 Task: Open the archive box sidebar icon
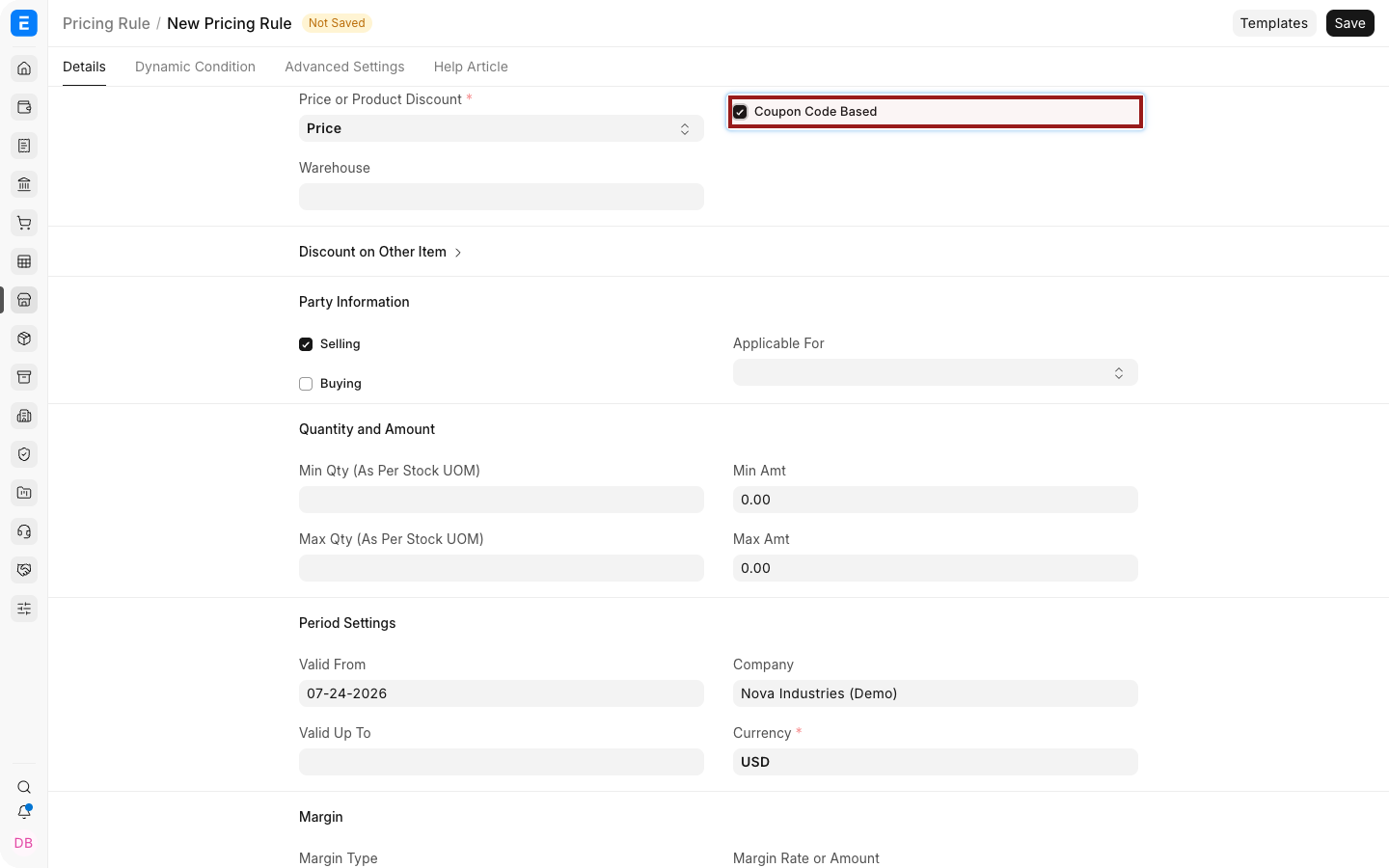(24, 377)
